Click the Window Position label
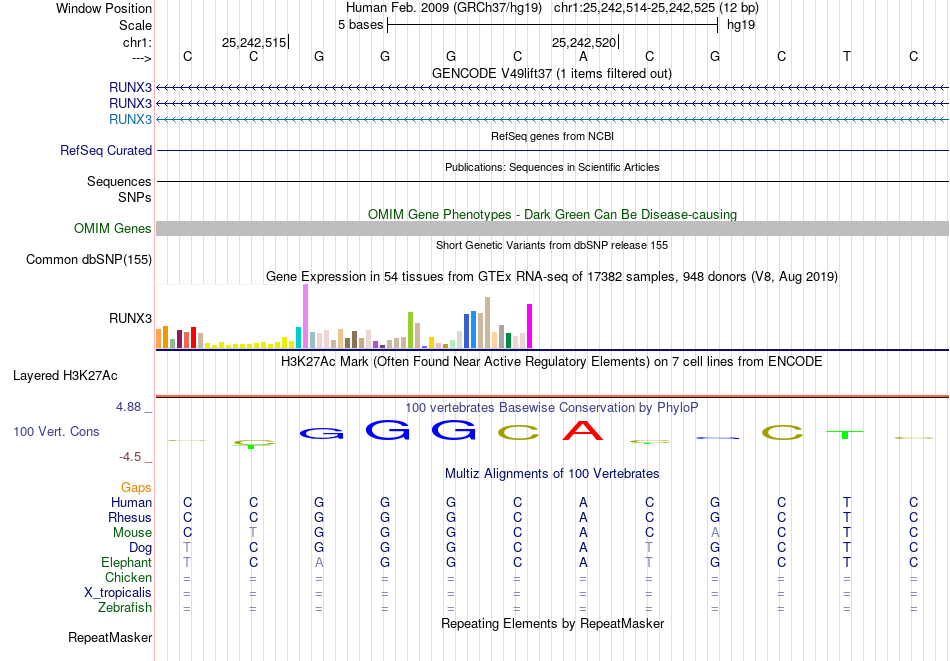This screenshot has width=950, height=661. pyautogui.click(x=104, y=8)
